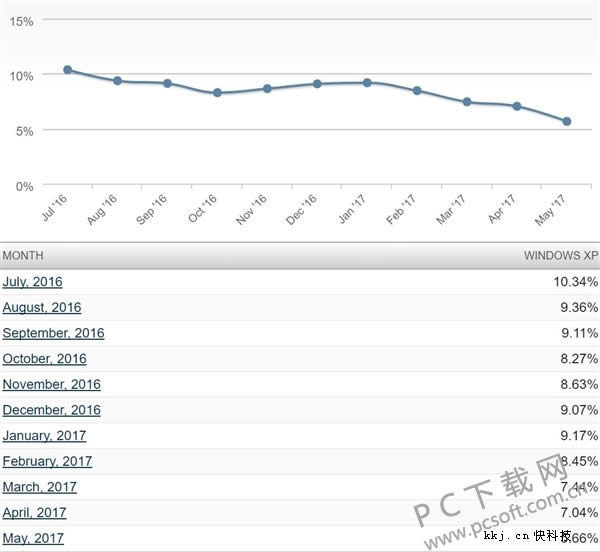Screen dimensions: 600x552
Task: Click the 5% y-axis label
Action: pos(25,132)
